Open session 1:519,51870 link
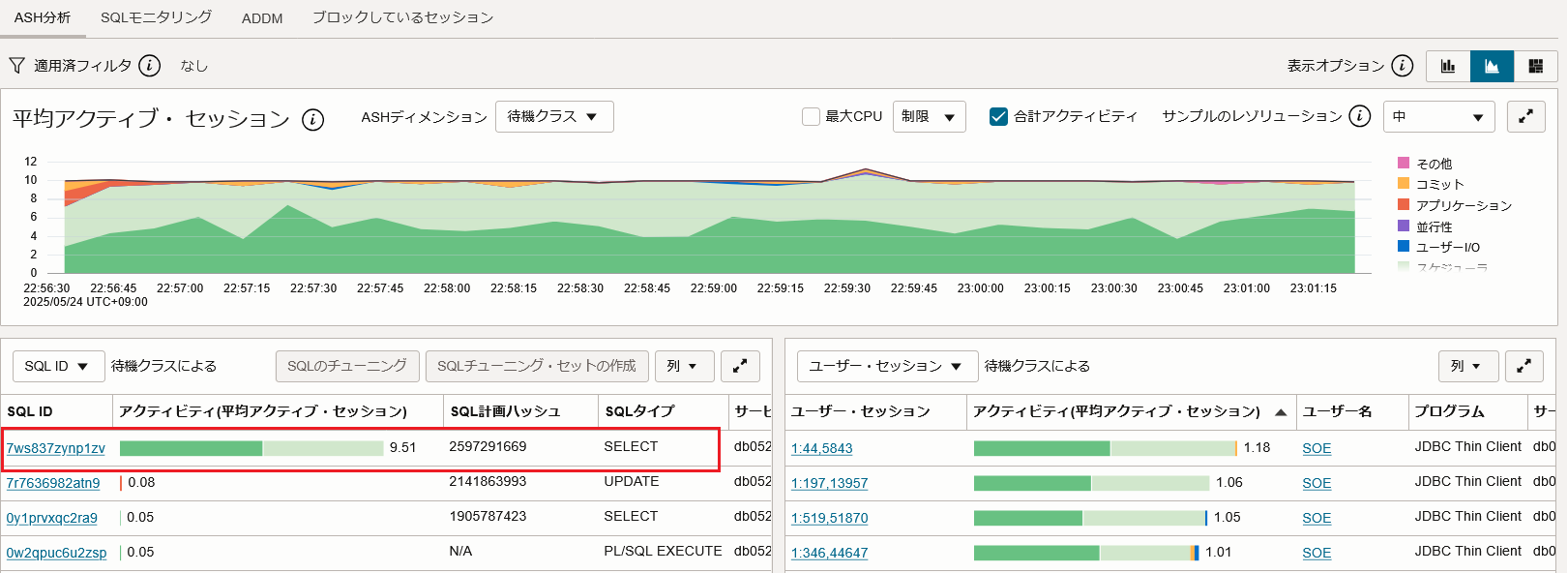 tap(830, 518)
